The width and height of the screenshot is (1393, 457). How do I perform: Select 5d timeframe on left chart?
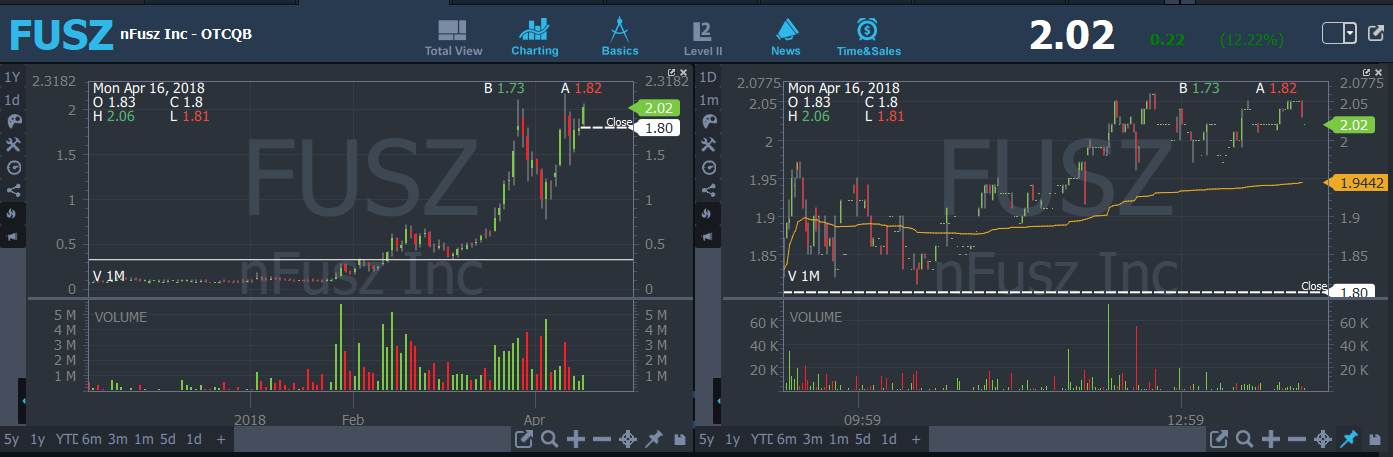[x=168, y=439]
